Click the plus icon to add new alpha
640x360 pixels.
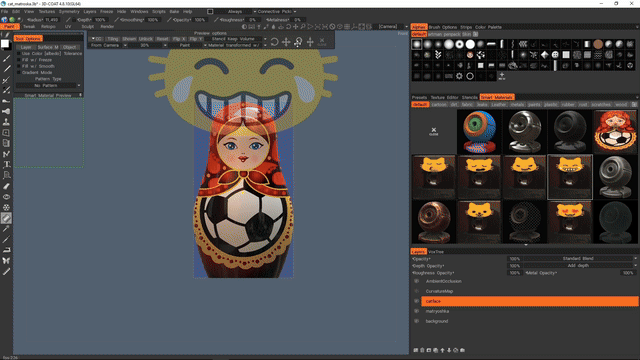pos(502,76)
